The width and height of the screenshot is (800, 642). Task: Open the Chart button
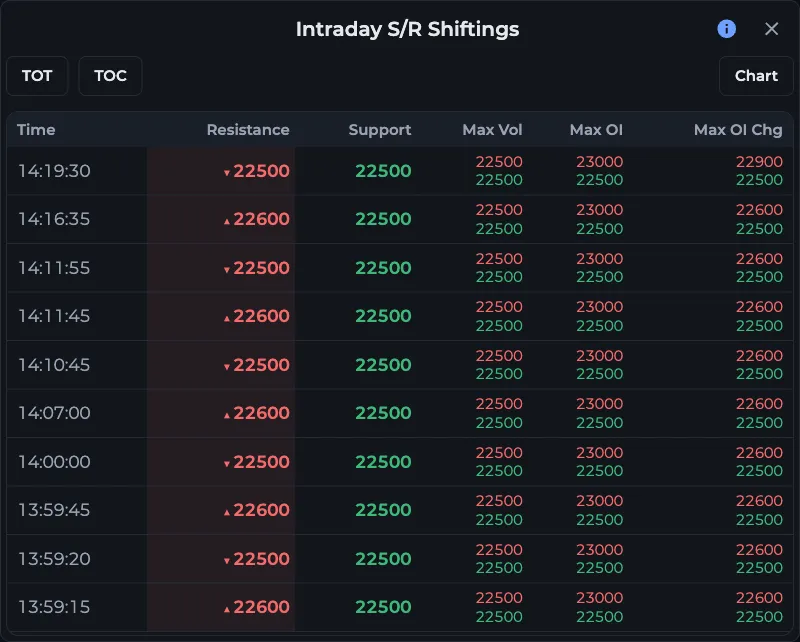tap(756, 76)
